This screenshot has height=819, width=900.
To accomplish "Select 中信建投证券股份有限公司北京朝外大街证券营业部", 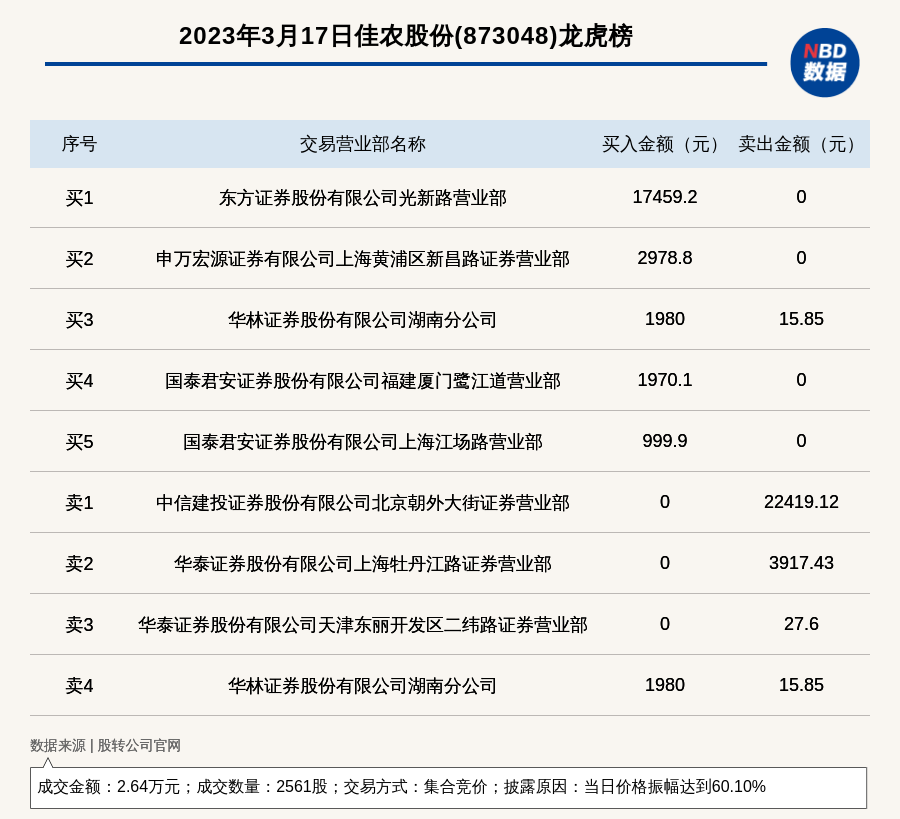I will click(x=362, y=503).
